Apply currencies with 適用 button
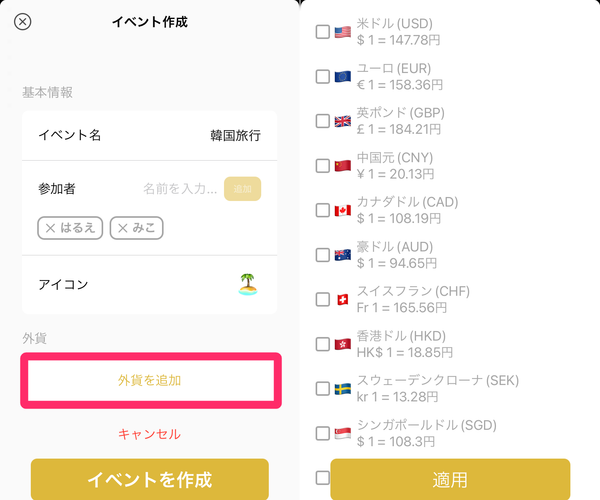The width and height of the screenshot is (600, 500). (450, 479)
